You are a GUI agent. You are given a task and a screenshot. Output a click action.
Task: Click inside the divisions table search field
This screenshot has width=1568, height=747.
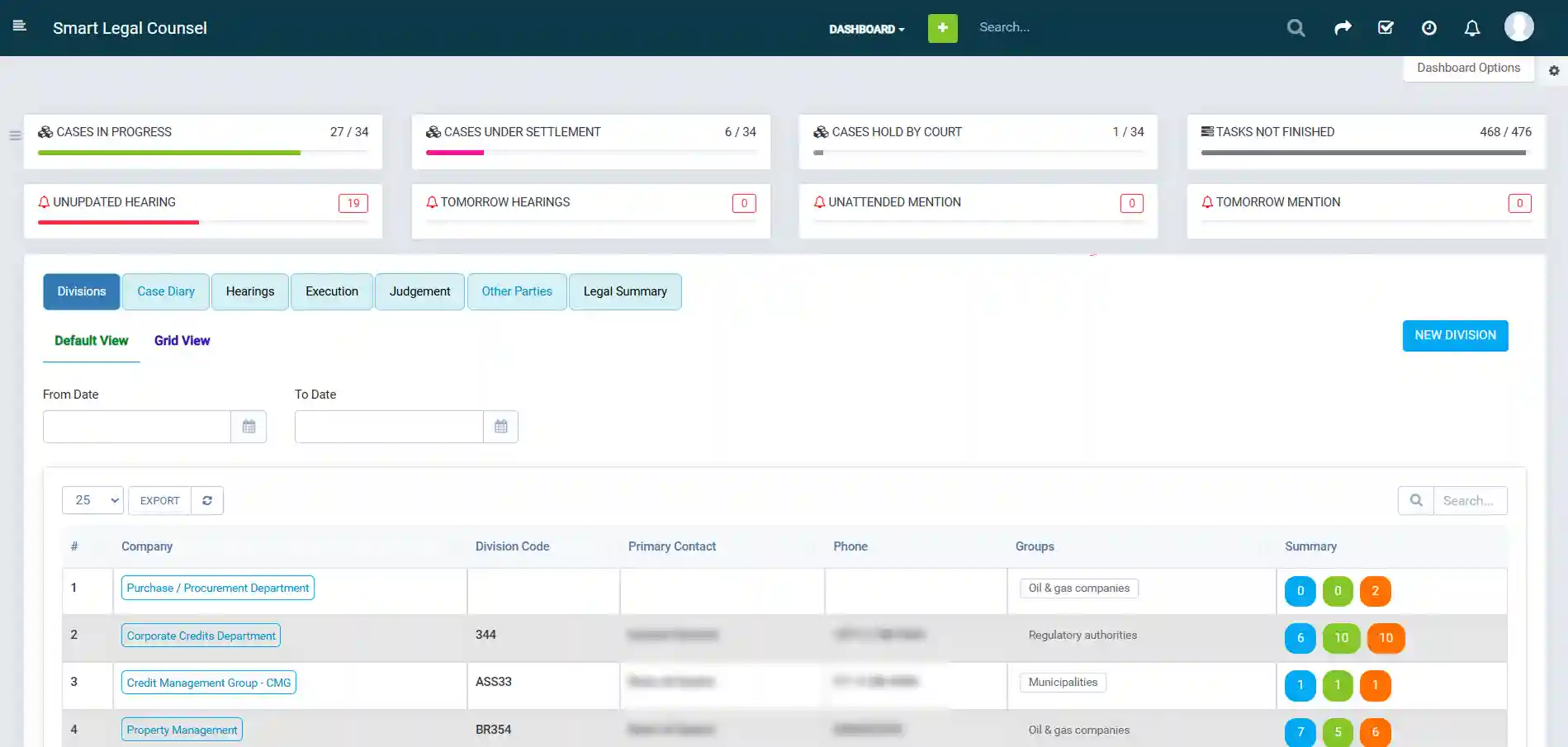click(x=1471, y=500)
